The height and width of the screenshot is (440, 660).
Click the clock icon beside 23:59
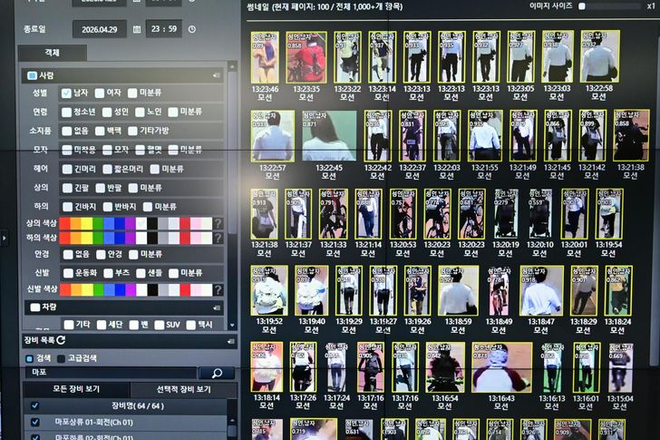click(192, 29)
